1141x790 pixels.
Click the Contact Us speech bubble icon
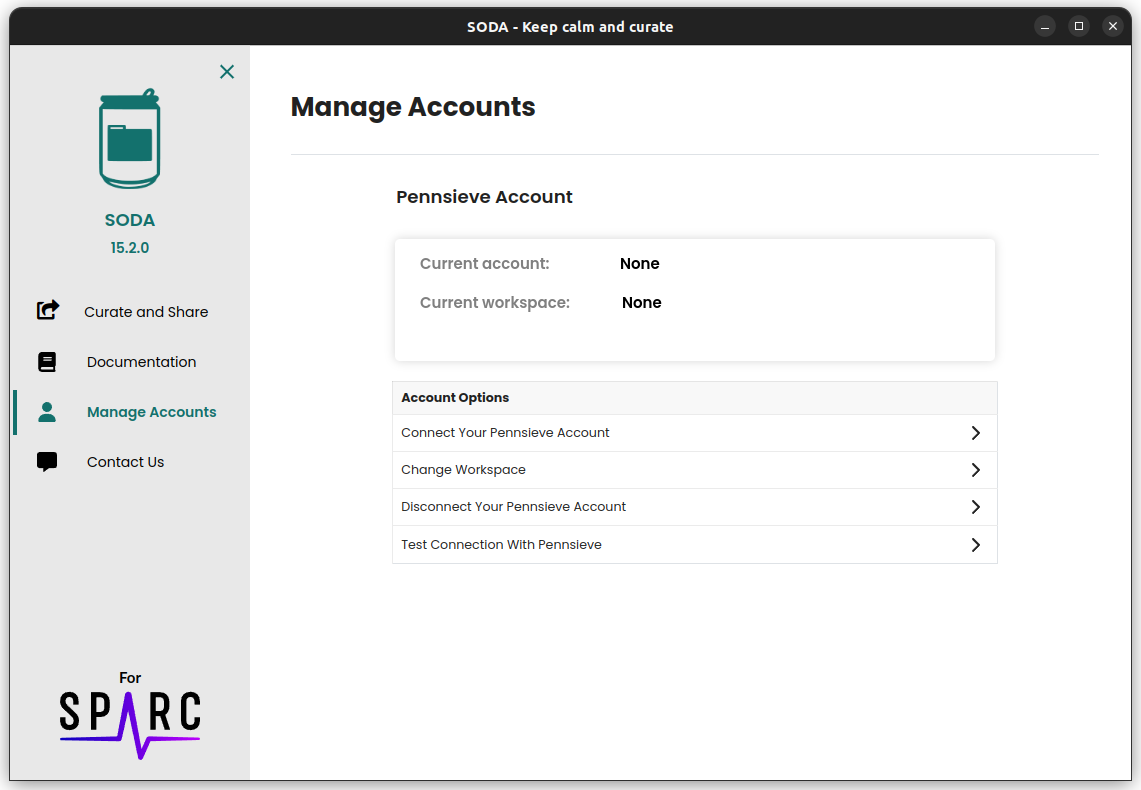pos(47,462)
